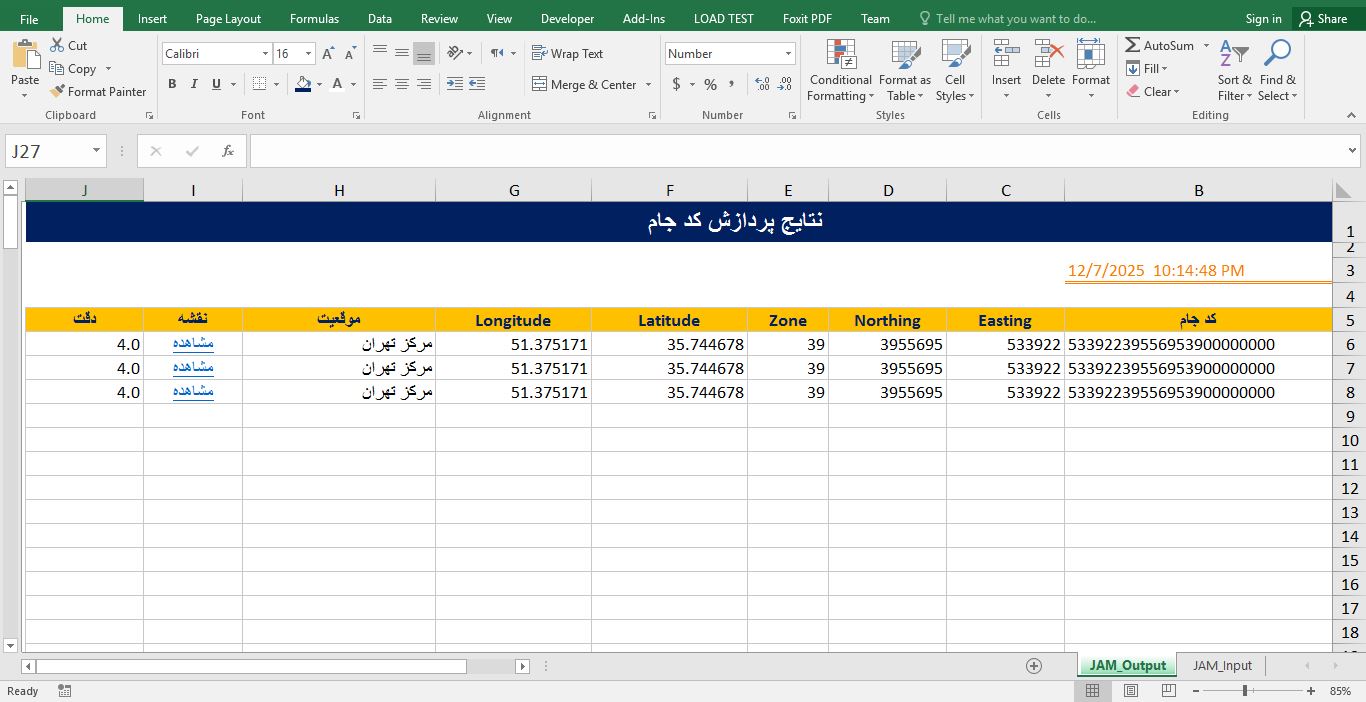Click the Merge & Center icon
This screenshot has width=1366, height=702.
540,85
